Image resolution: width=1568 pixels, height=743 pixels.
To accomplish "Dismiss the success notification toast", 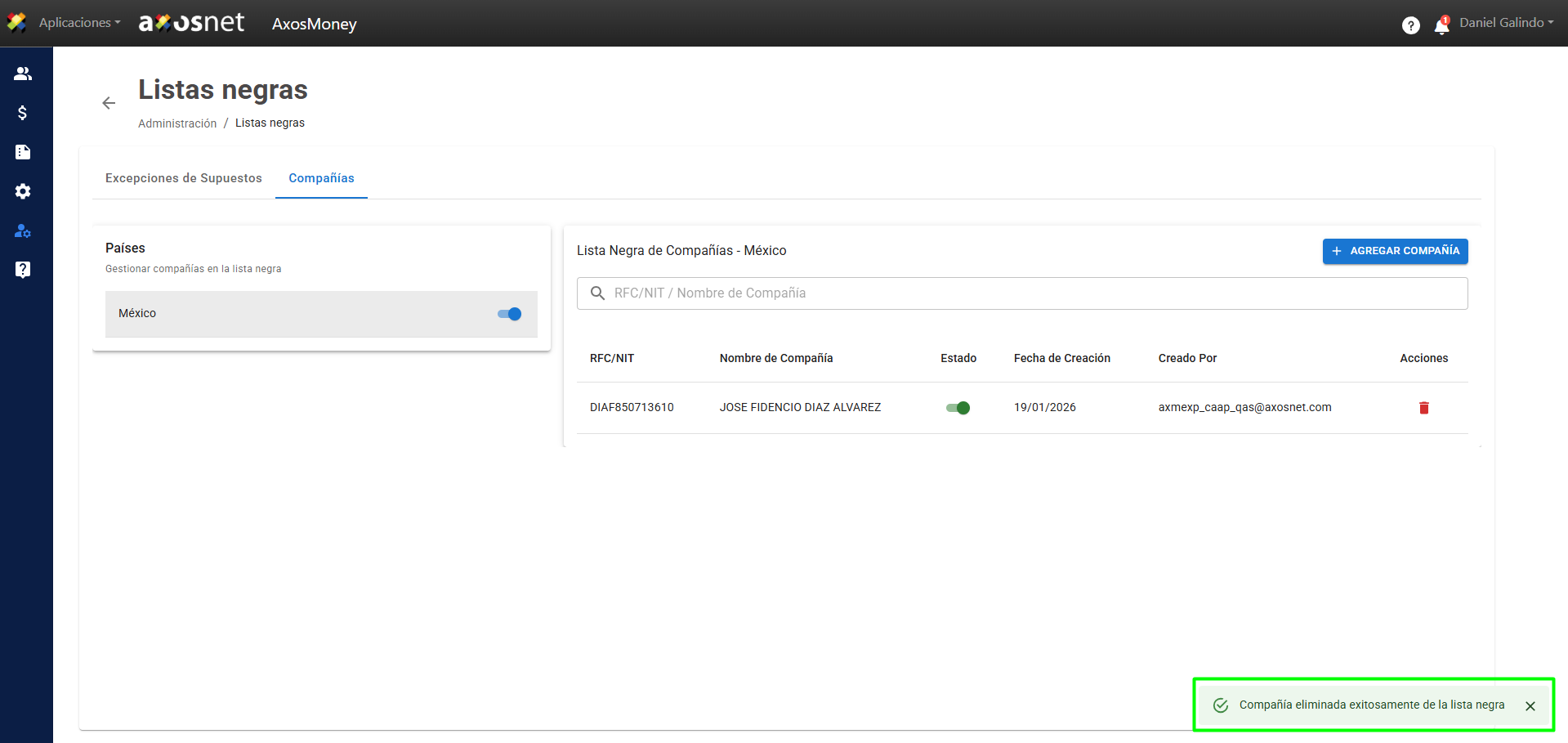I will 1530,706.
